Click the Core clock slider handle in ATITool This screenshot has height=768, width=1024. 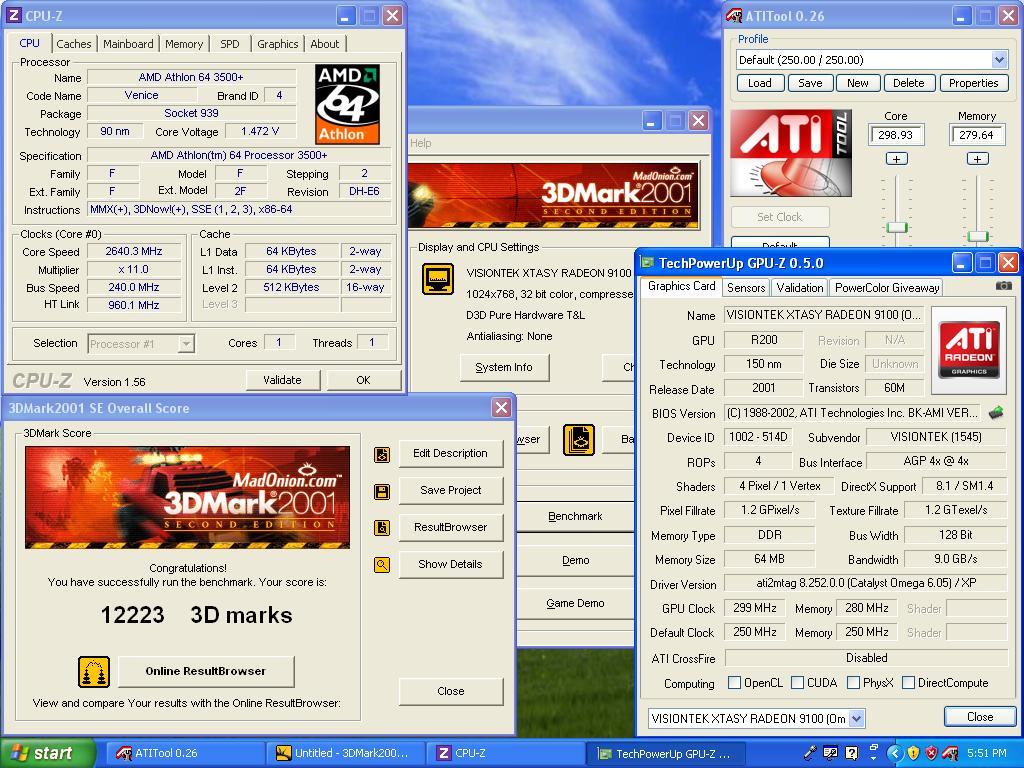click(x=897, y=227)
